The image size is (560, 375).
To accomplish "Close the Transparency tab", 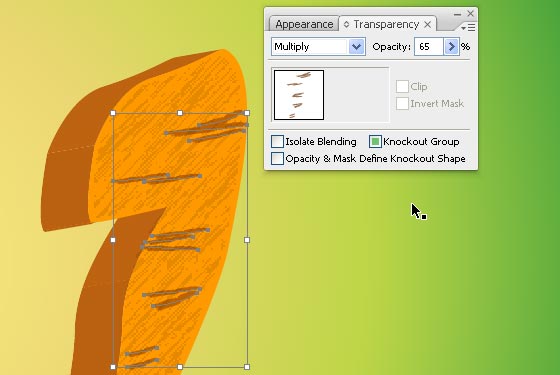I will click(428, 25).
